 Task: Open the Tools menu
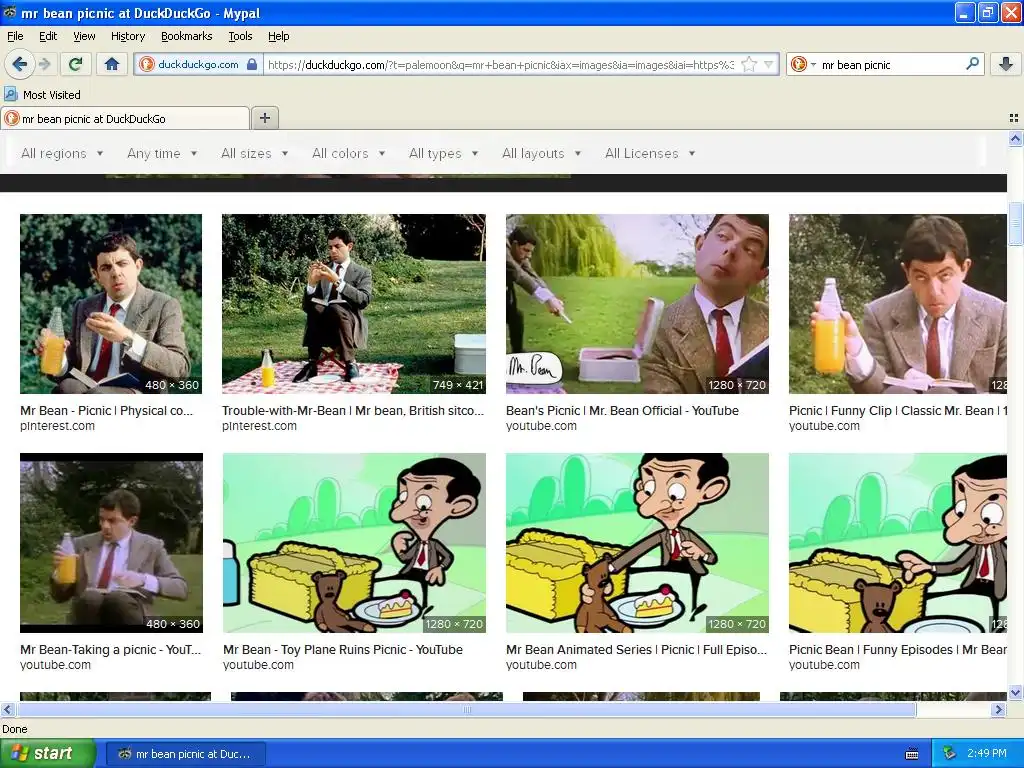click(x=240, y=36)
